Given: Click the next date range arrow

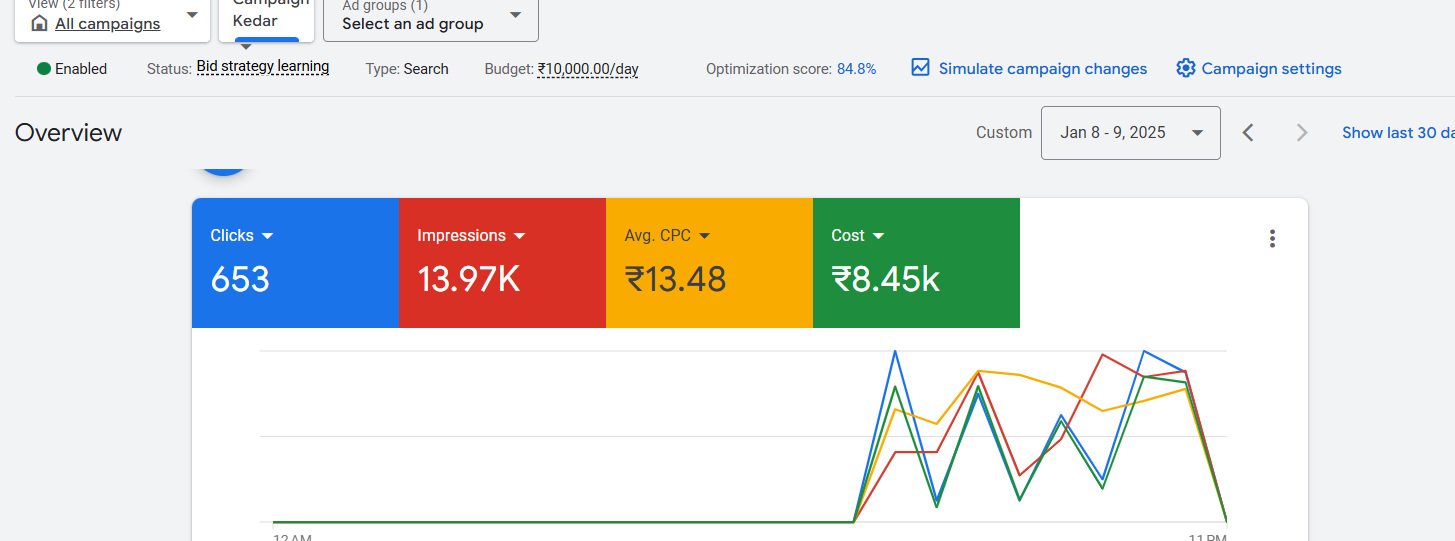Looking at the screenshot, I should [x=1301, y=133].
